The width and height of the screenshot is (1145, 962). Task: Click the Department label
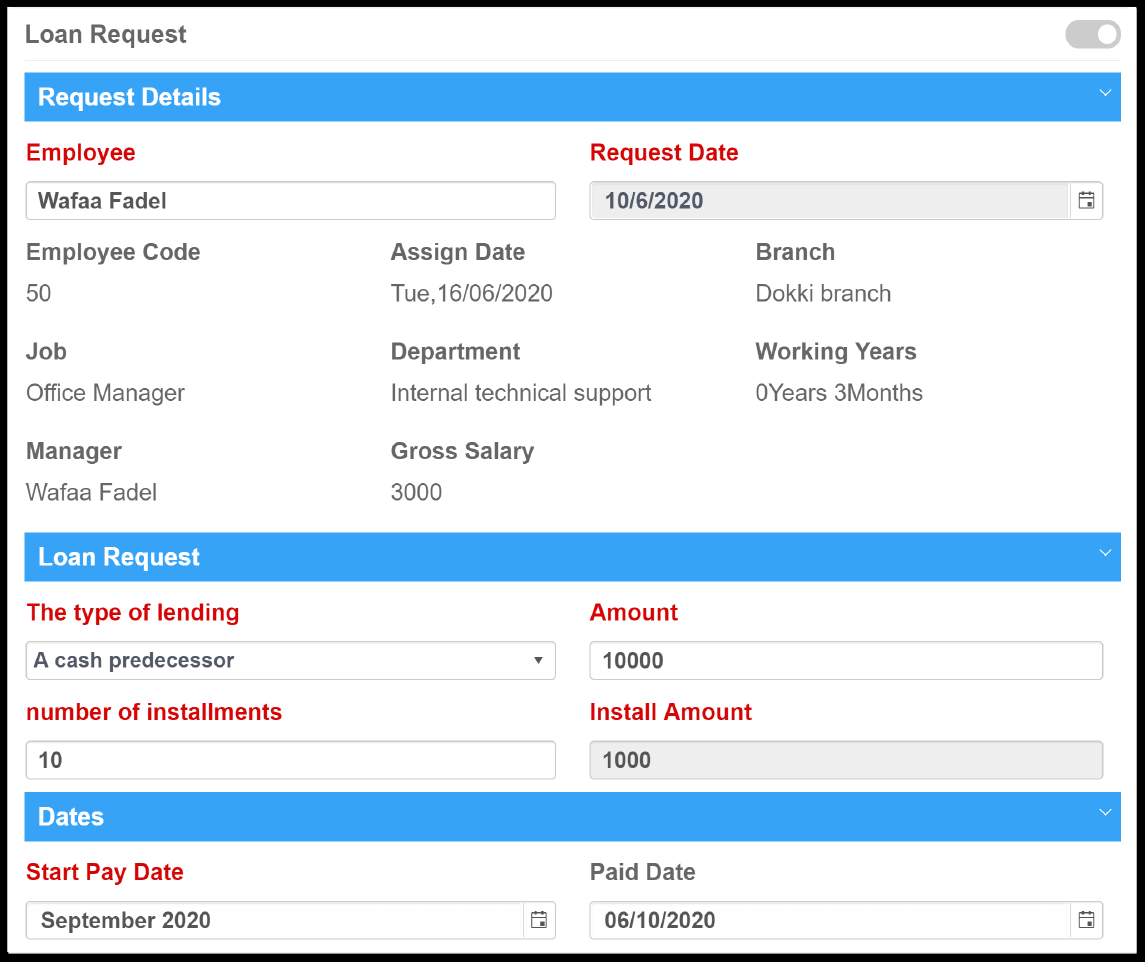(x=455, y=351)
